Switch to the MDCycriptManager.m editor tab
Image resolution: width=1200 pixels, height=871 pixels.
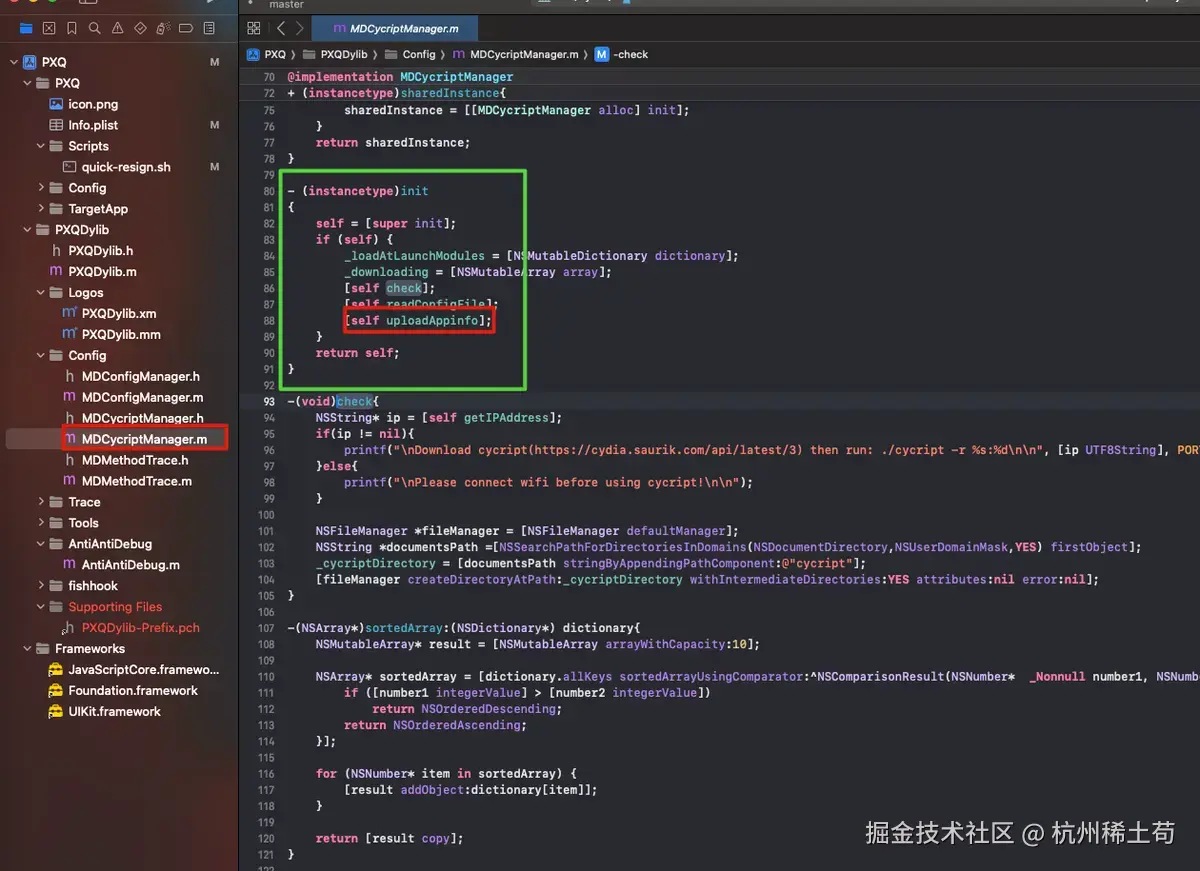click(395, 29)
